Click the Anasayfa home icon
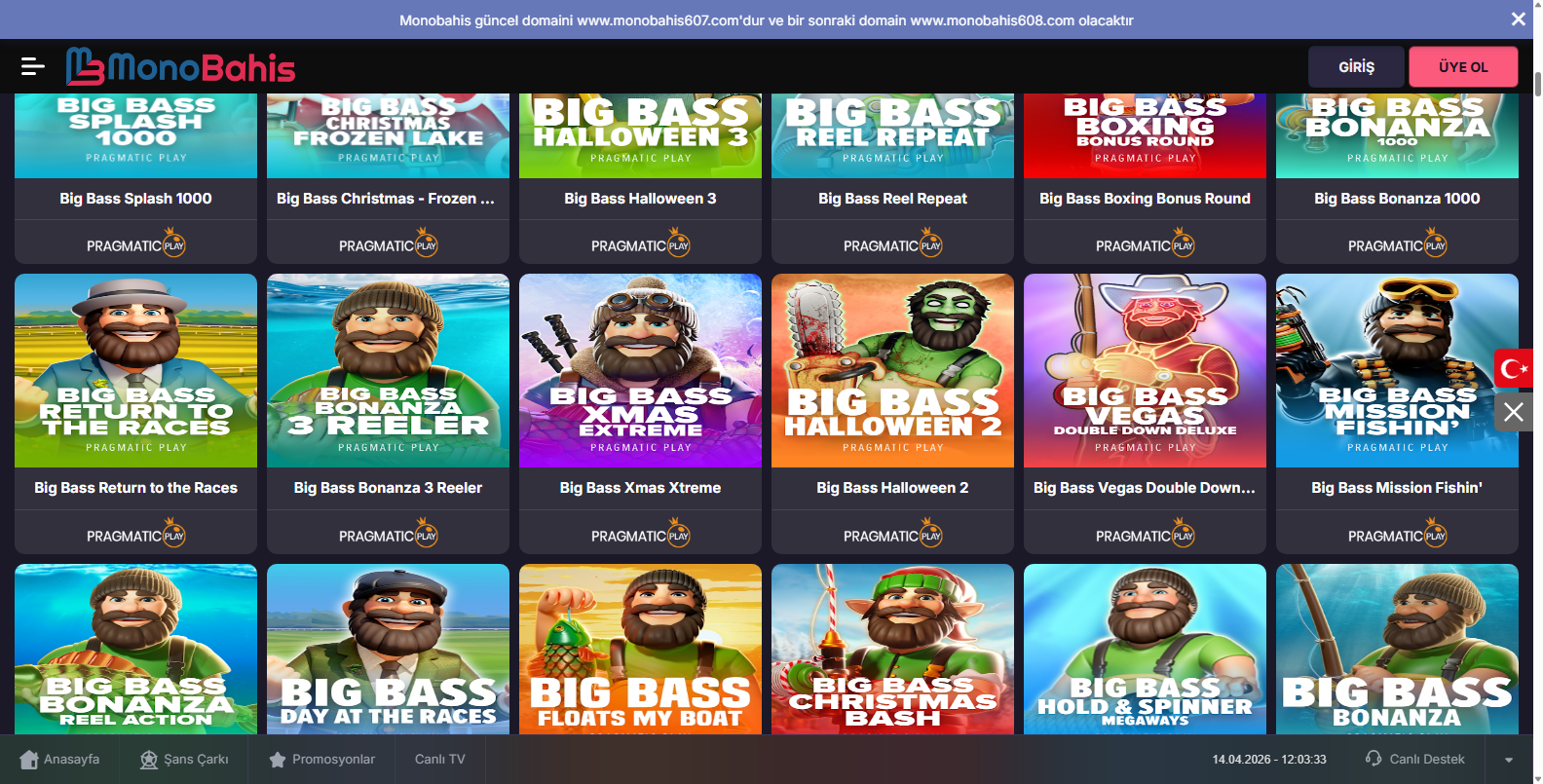Image resolution: width=1543 pixels, height=784 pixels. tap(29, 759)
